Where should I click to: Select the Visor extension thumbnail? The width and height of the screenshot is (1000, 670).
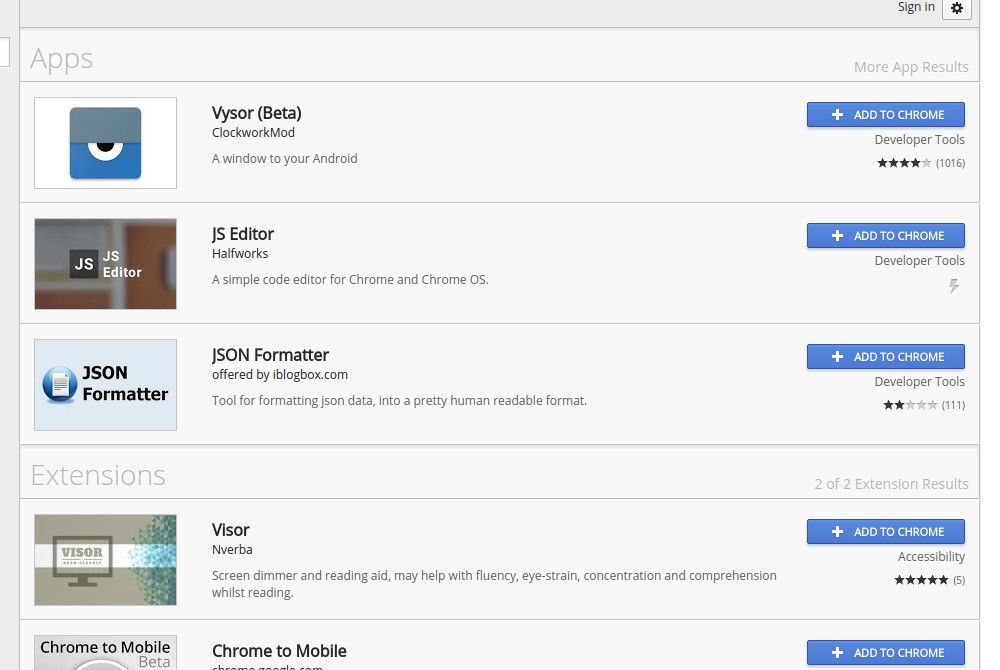pyautogui.click(x=105, y=560)
